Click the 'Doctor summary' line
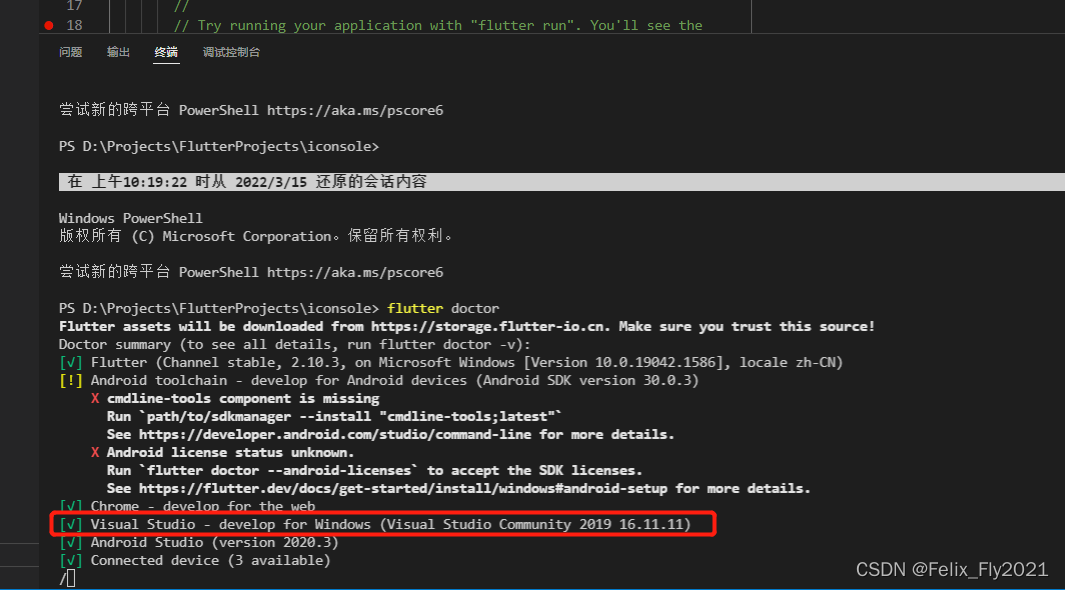This screenshot has height=590, width=1065. 295,344
